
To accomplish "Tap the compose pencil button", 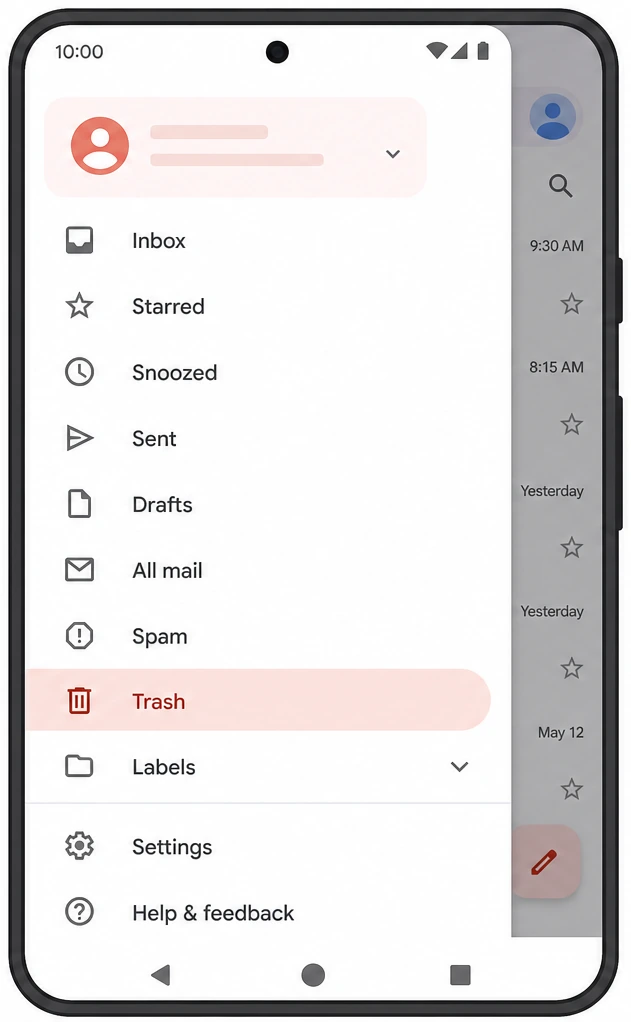I will click(x=546, y=861).
